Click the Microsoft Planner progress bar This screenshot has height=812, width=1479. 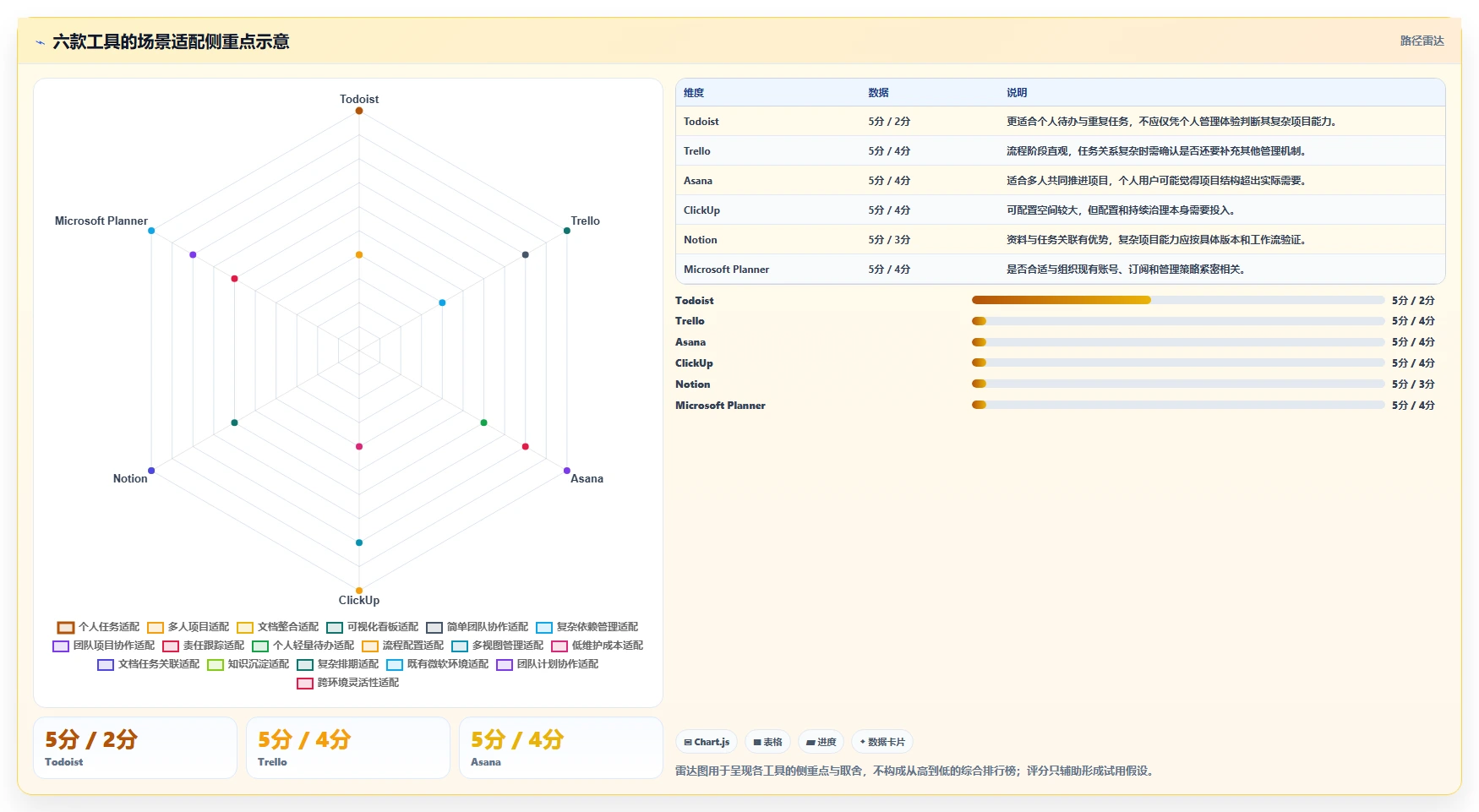click(1178, 405)
